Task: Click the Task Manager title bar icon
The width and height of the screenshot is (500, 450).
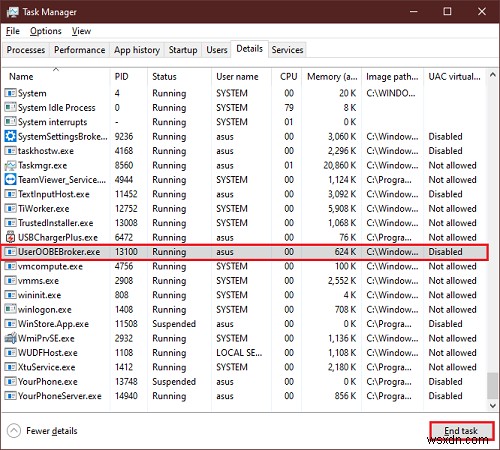Action: coord(12,12)
